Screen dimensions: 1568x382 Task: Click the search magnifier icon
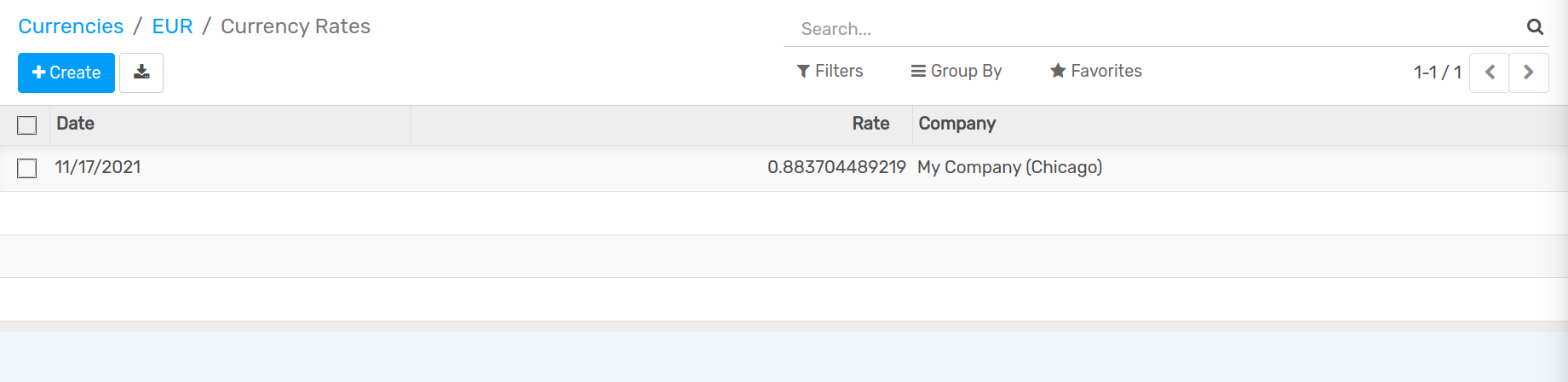coord(1535,27)
